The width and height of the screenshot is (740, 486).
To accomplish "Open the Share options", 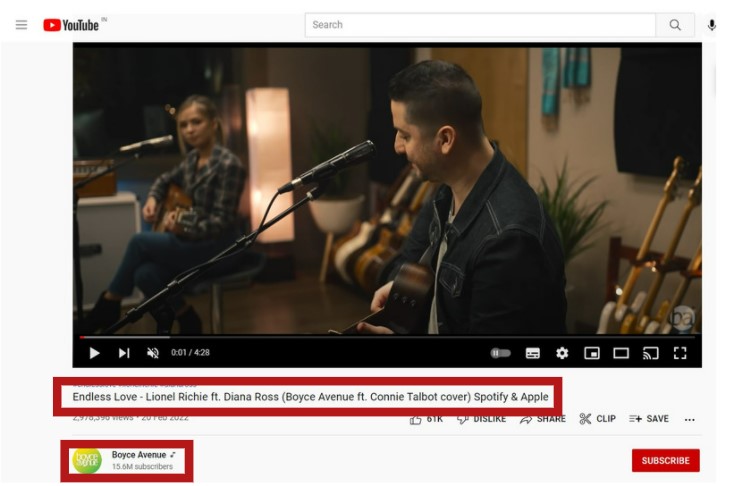I will [542, 419].
